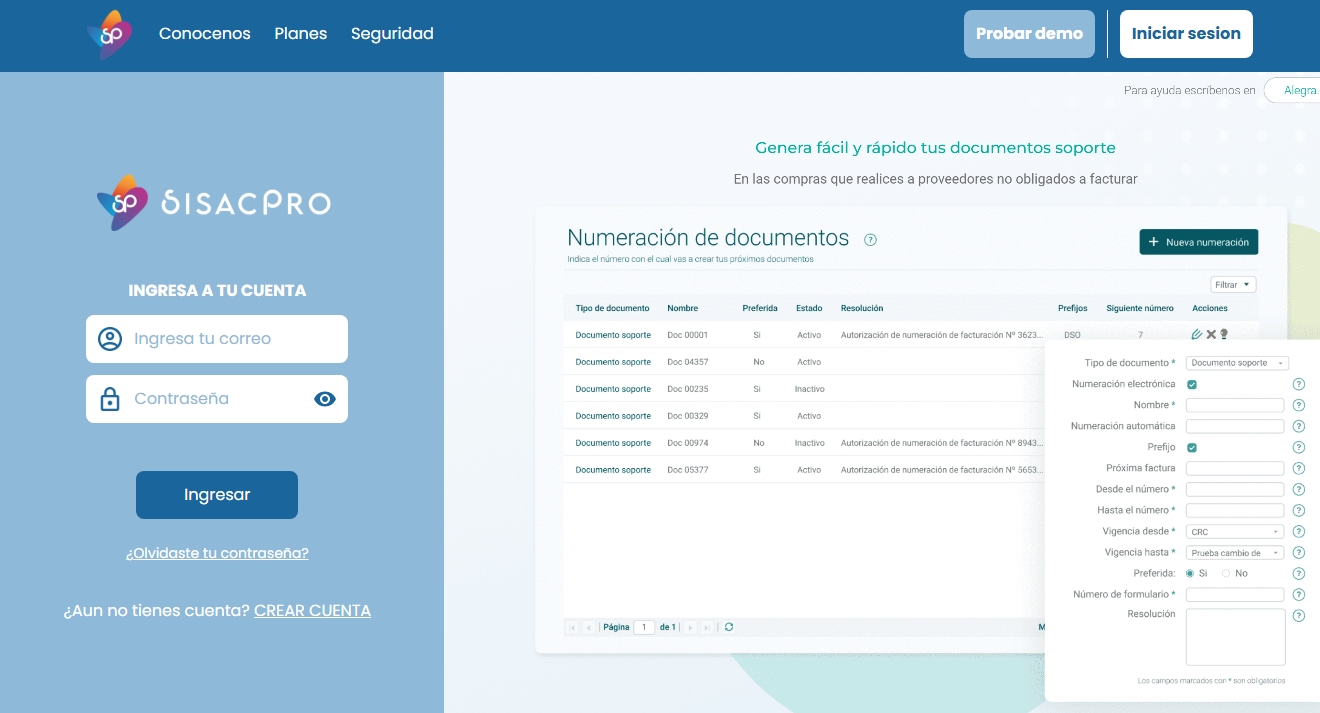Focus the Hasta el número input
The image size is (1320, 713).
point(1235,510)
